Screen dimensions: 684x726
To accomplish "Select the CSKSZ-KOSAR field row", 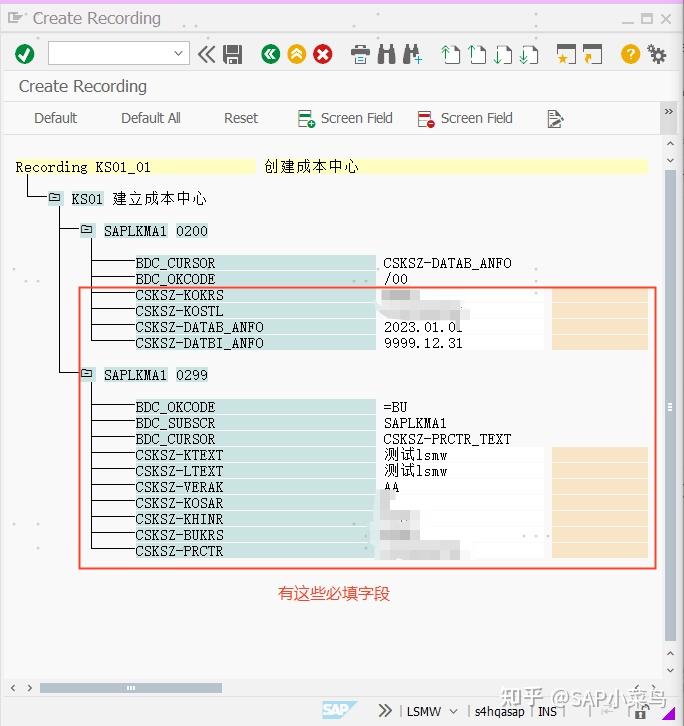I will pyautogui.click(x=255, y=503).
